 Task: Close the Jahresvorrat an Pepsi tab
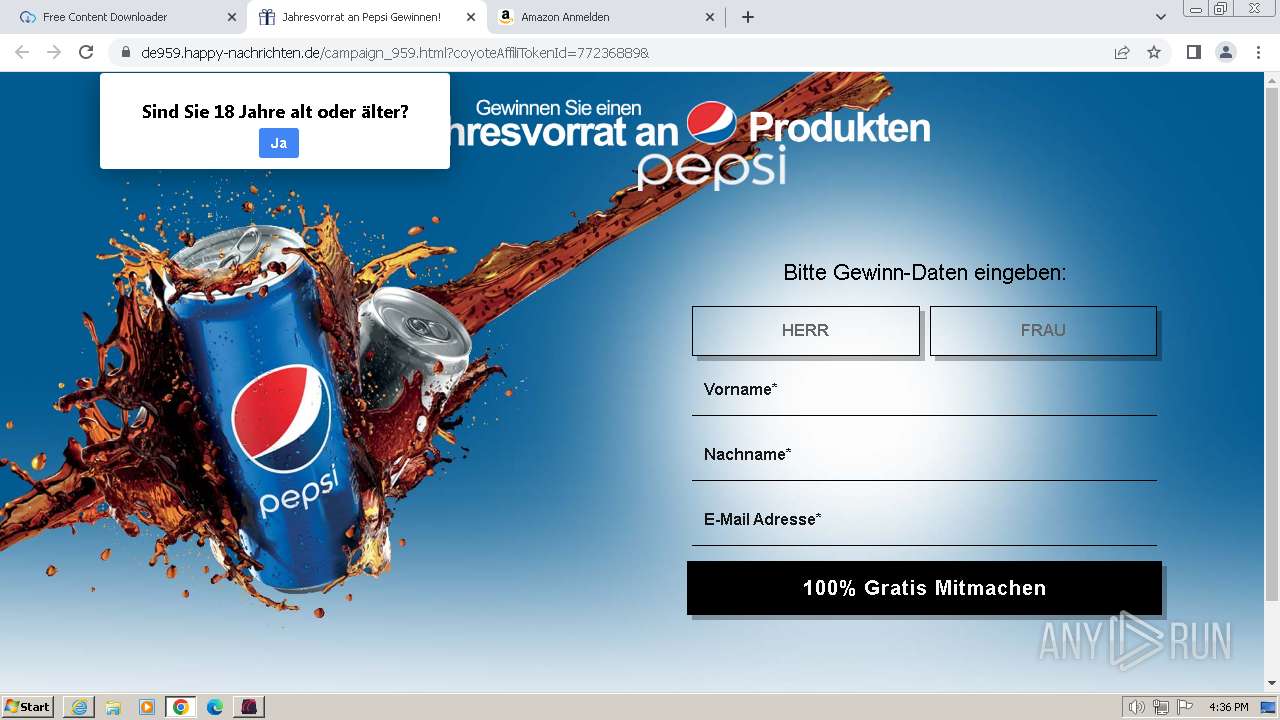[x=470, y=17]
